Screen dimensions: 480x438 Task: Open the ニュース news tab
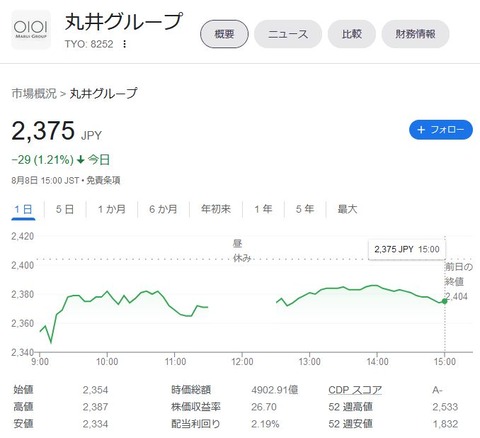pyautogui.click(x=288, y=34)
